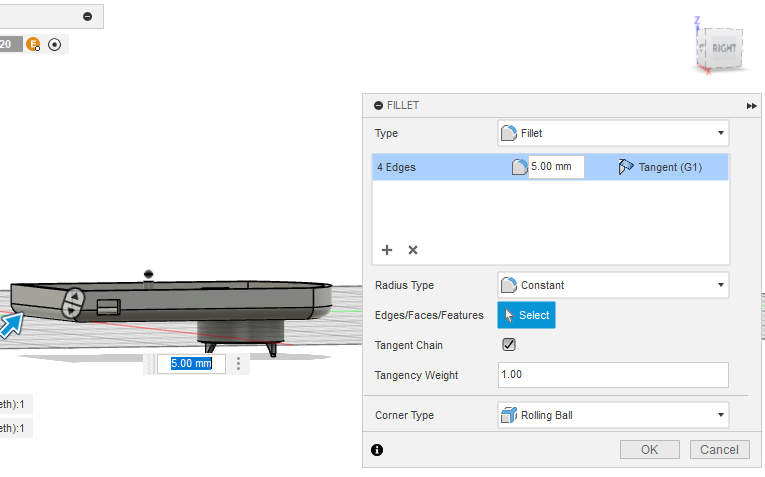
Task: Remove selection set with the X icon
Action: 413,250
